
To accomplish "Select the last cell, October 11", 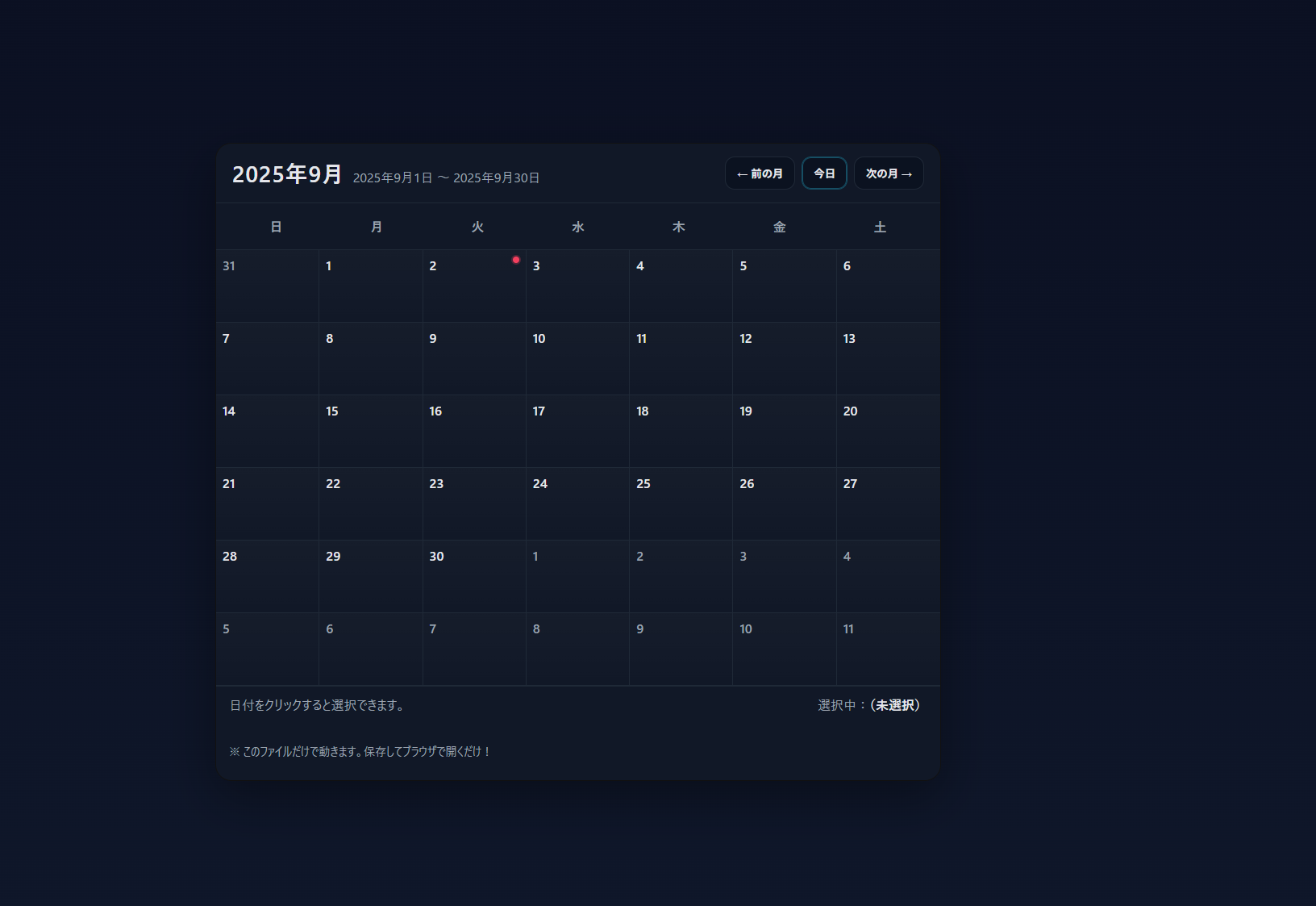I will [x=888, y=649].
